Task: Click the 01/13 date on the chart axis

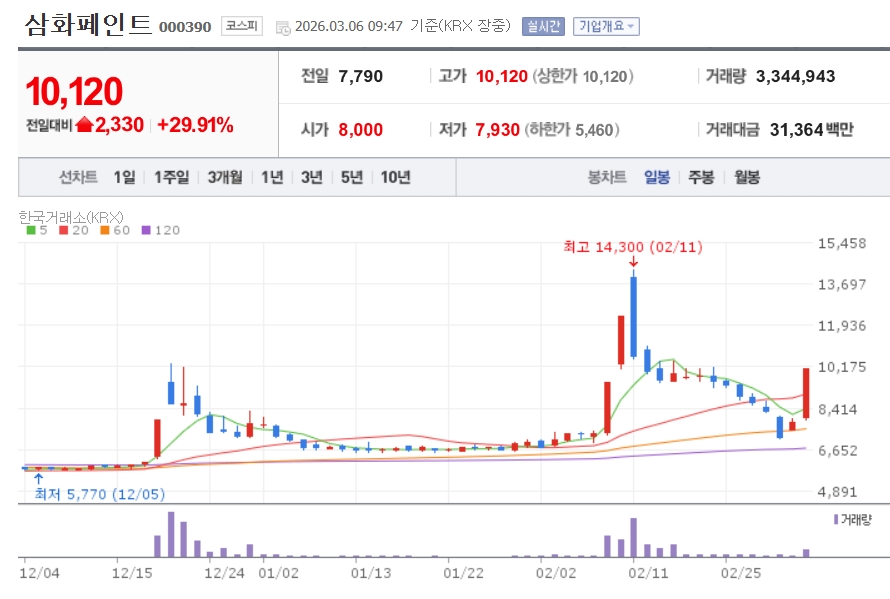Action: coord(371,573)
